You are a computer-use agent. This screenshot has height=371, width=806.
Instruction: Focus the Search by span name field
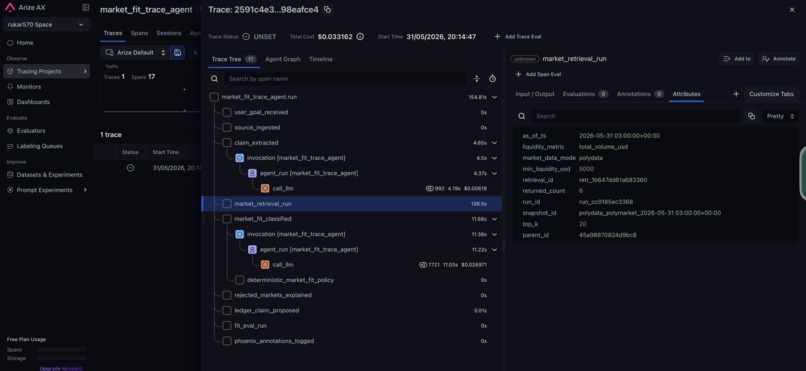pyautogui.click(x=345, y=79)
